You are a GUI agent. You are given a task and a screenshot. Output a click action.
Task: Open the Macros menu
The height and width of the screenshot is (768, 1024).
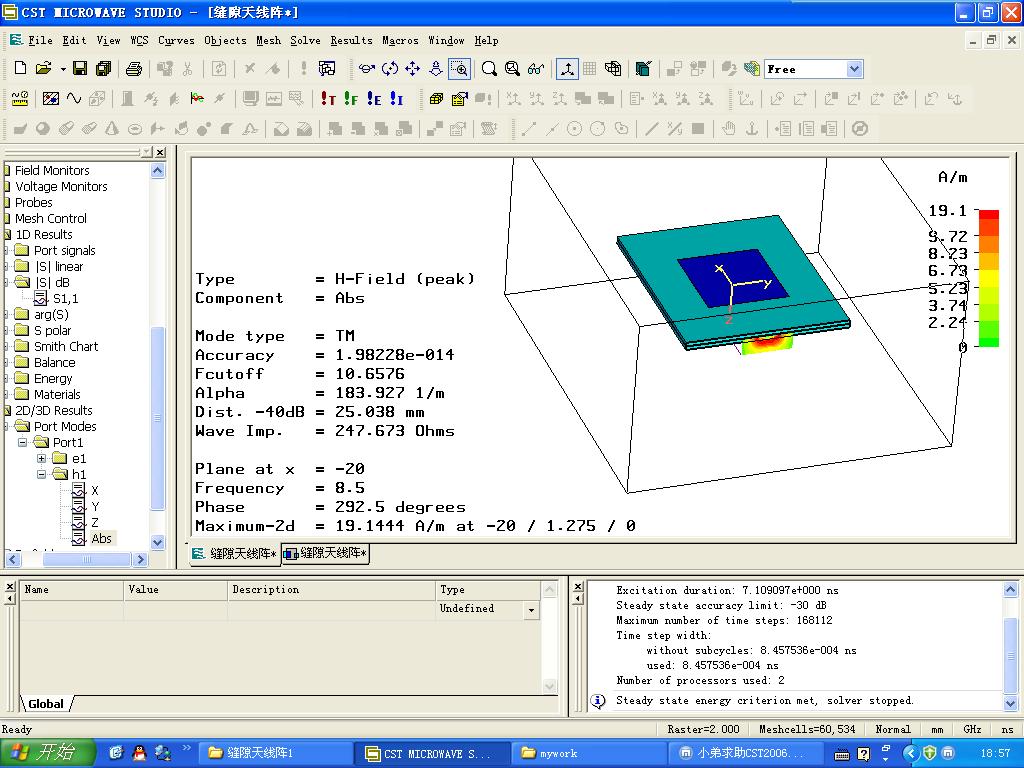tap(400, 40)
